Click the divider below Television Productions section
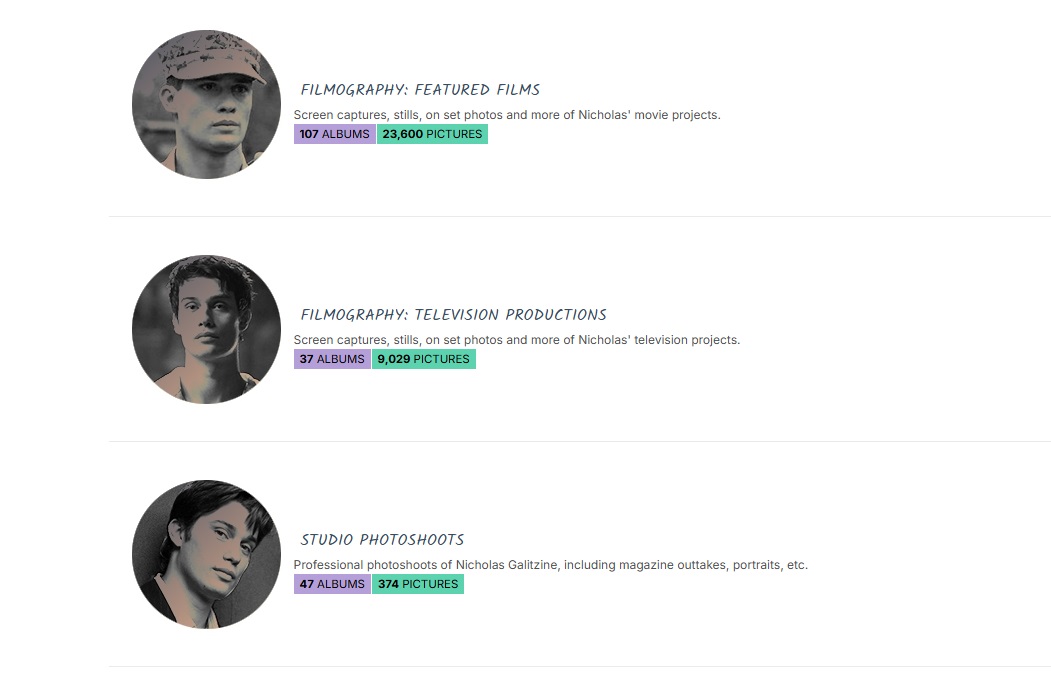Image resolution: width=1051 pixels, height=679 pixels. (579, 441)
